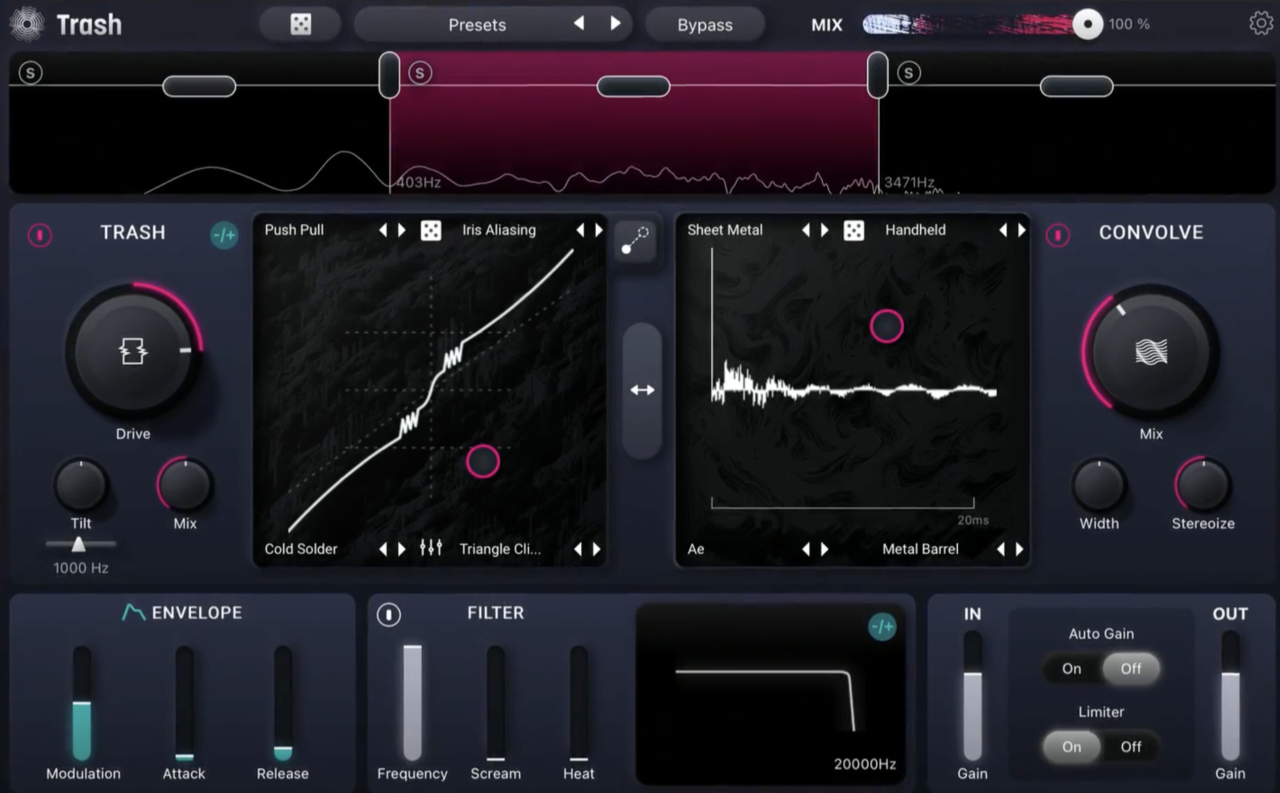The height and width of the screenshot is (793, 1280).
Task: Click the Envelope shape icon
Action: pyautogui.click(x=133, y=612)
